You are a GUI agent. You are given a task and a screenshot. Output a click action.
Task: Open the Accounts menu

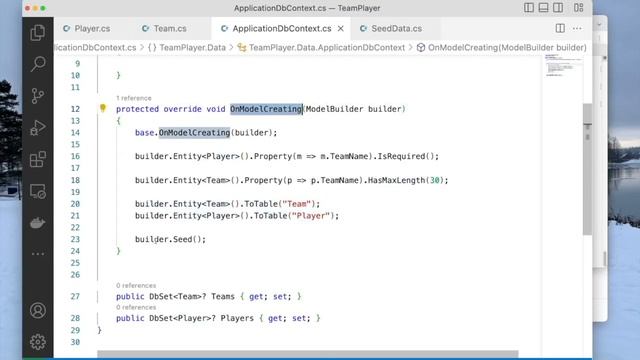coord(38,311)
